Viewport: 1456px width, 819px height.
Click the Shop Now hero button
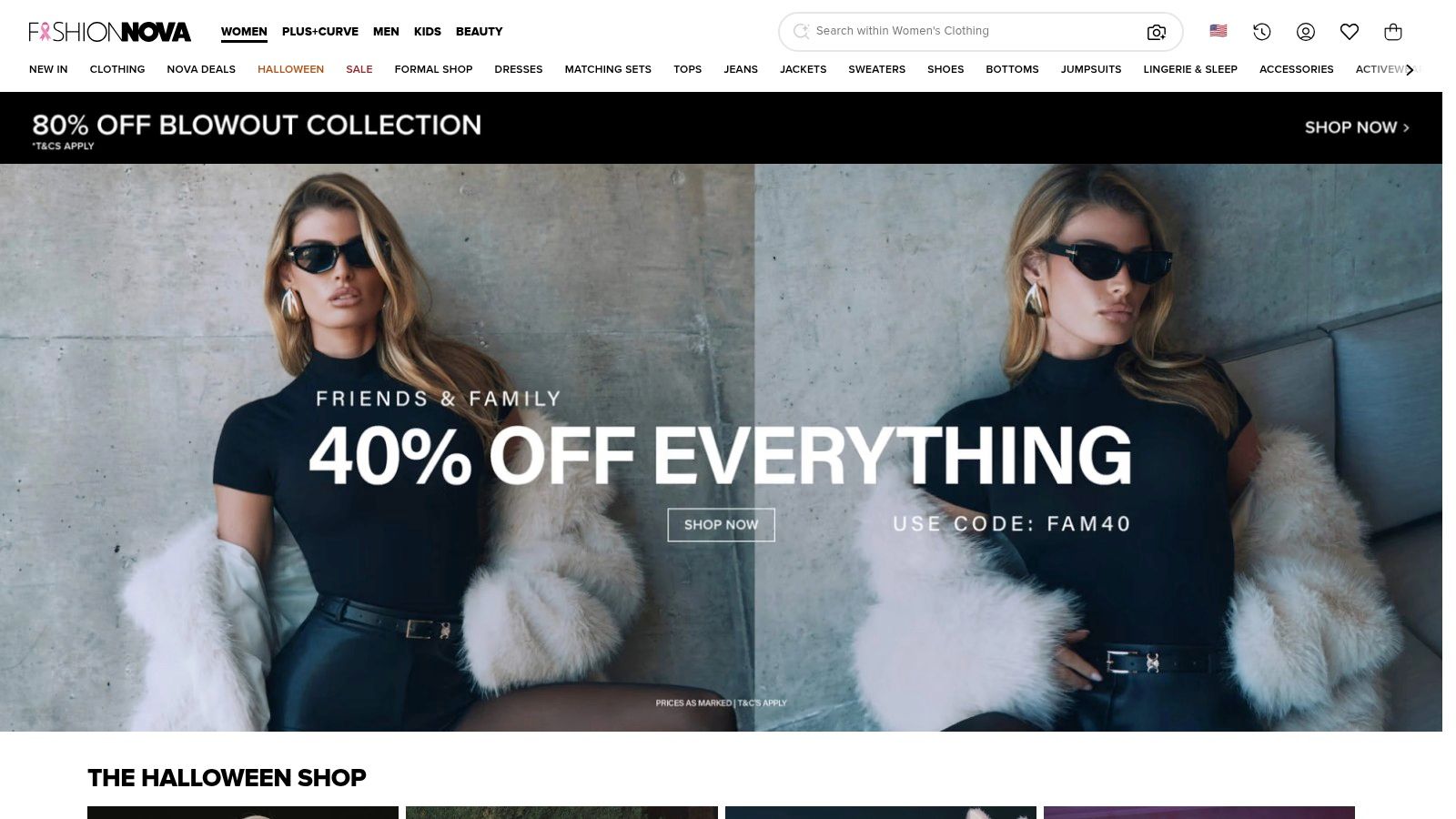721,525
